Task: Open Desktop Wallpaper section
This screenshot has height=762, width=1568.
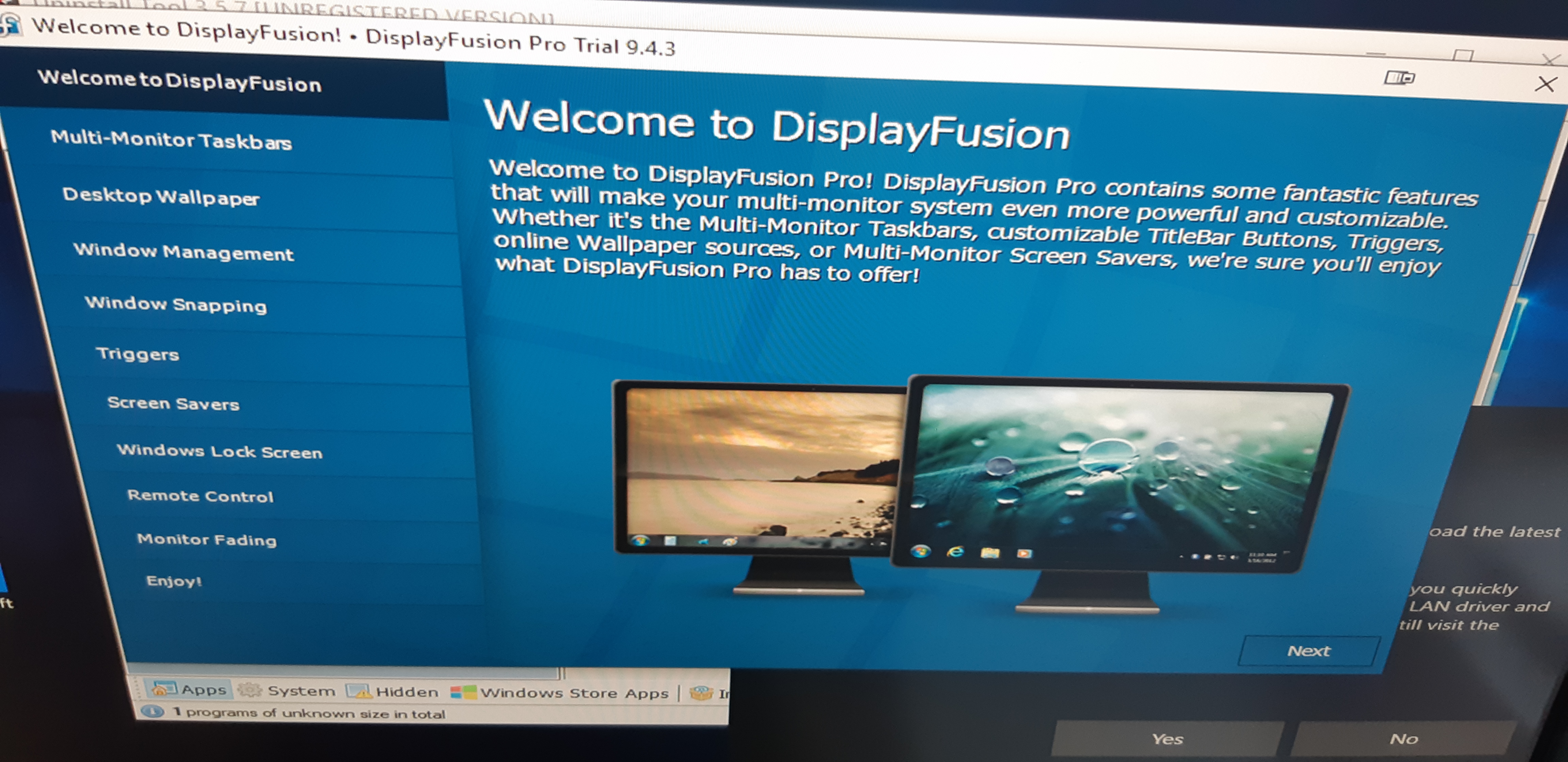Action: pos(161,196)
